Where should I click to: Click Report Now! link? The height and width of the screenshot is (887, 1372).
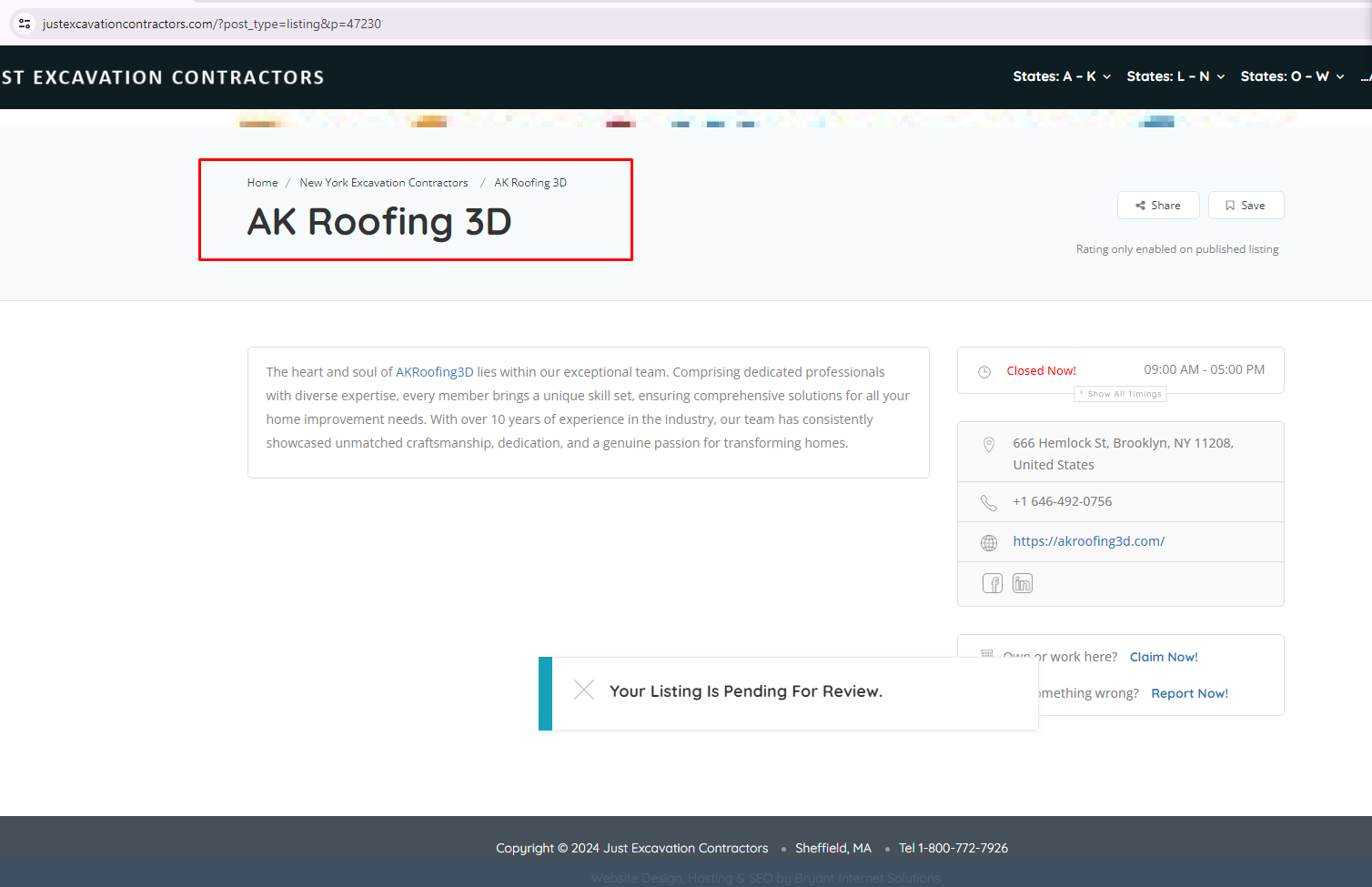pyautogui.click(x=1189, y=693)
